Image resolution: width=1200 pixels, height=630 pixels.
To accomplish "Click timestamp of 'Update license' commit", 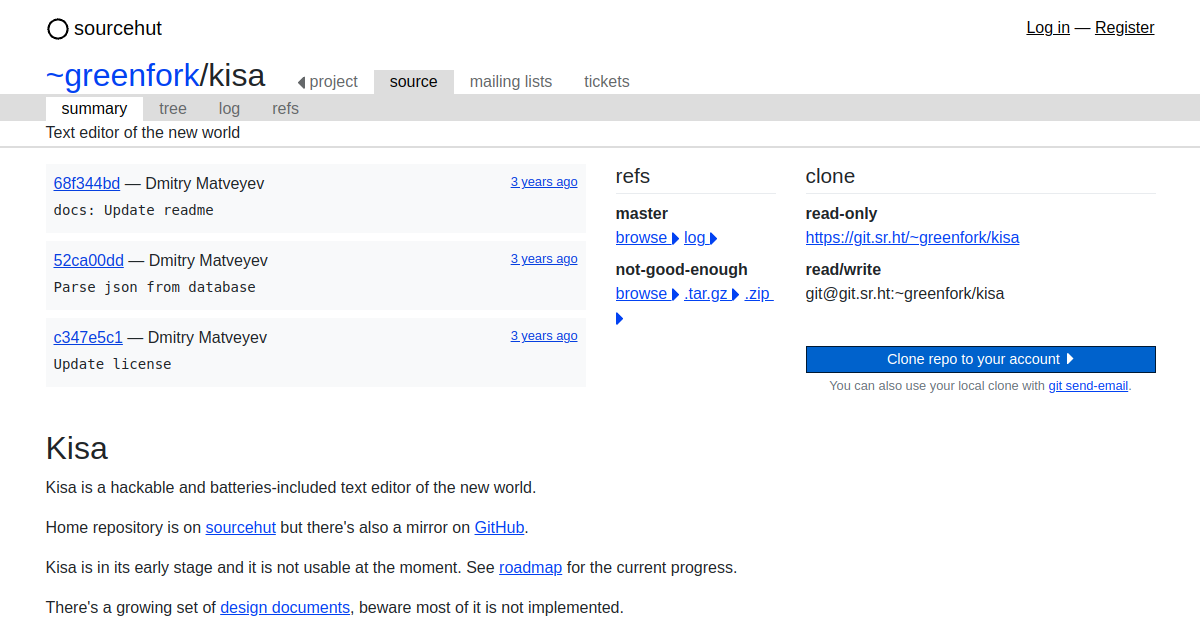I will 544,336.
